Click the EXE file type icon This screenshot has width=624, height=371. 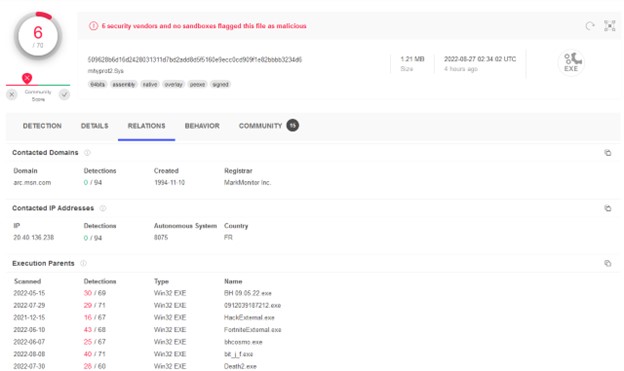571,62
